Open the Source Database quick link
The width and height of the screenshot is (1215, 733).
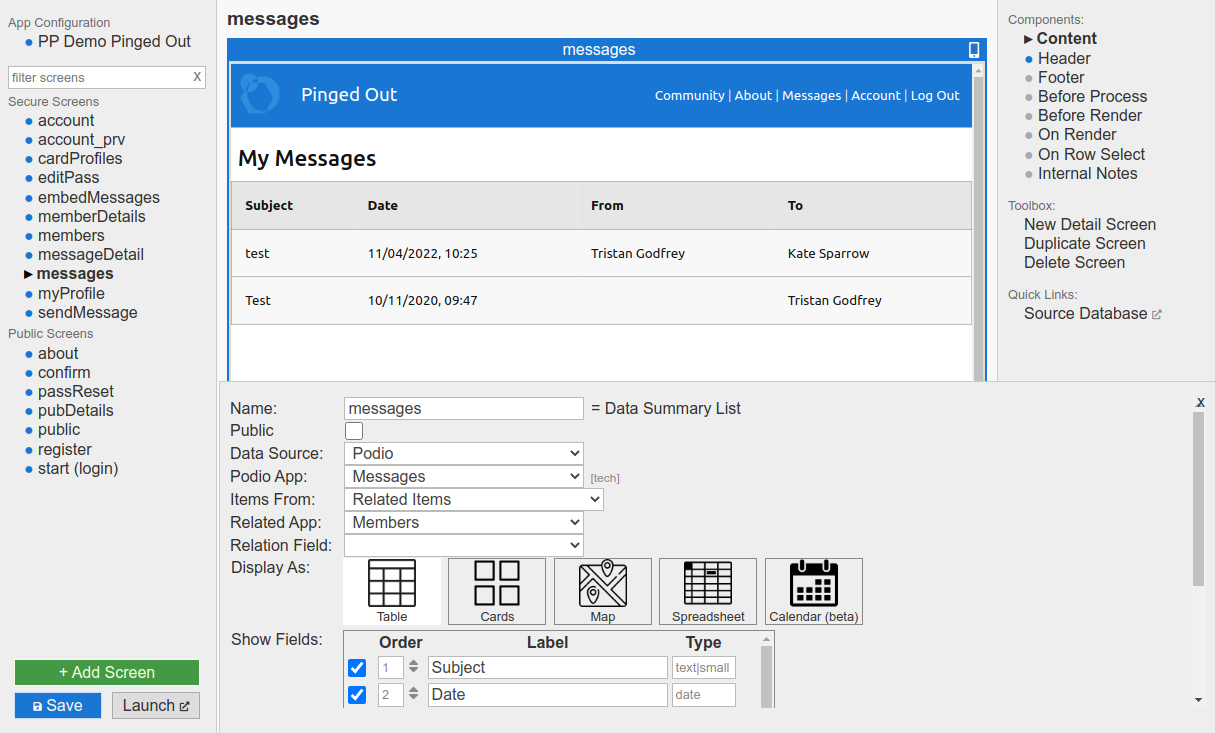coord(1086,314)
